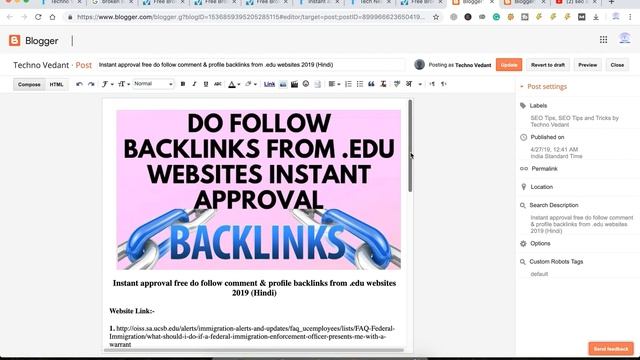Viewport: 640px width, 360px height.
Task: Open the Chrome three-dot menu
Action: click(630, 17)
